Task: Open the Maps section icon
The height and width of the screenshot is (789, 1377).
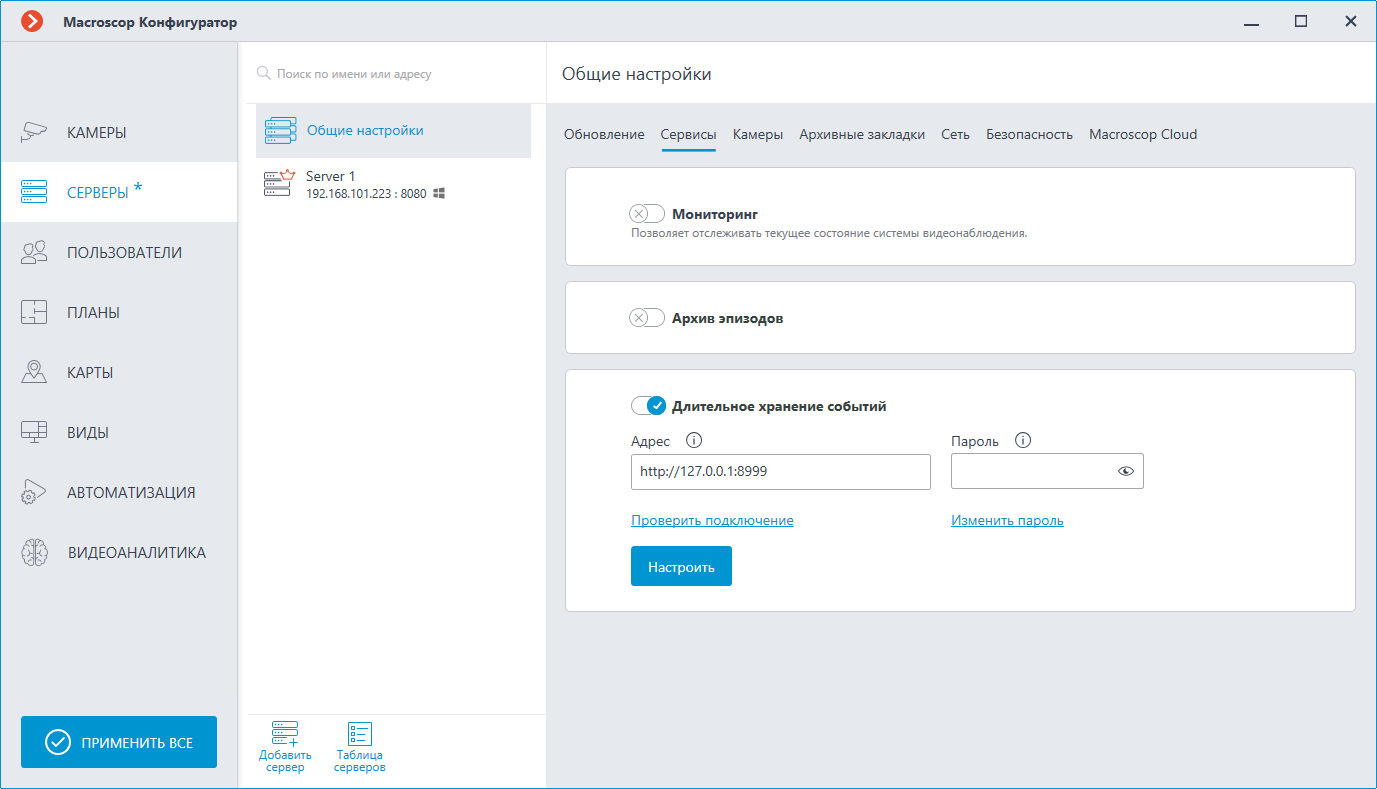Action: point(34,372)
